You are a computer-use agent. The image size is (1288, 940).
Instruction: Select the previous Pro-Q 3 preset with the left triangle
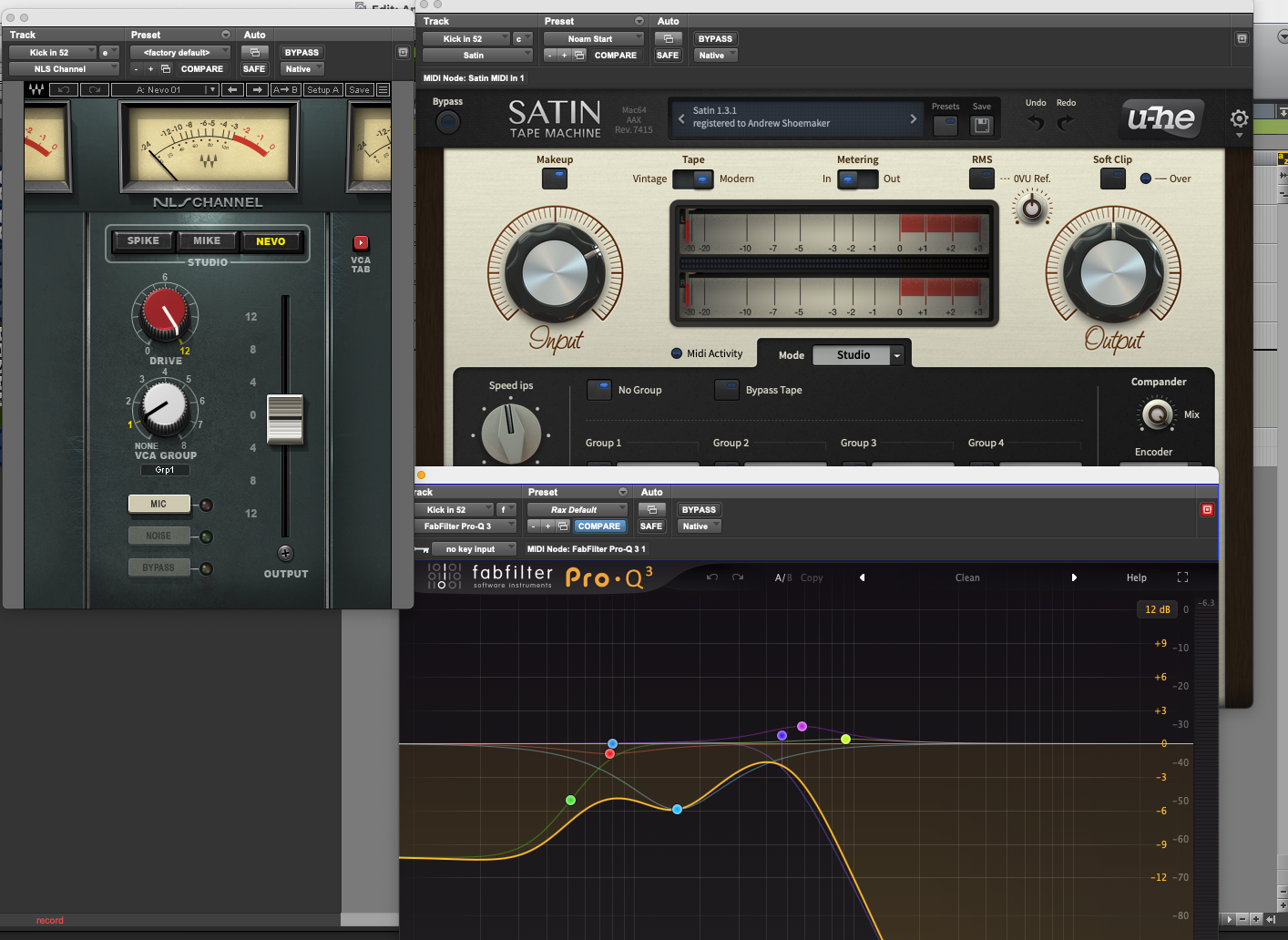(x=862, y=577)
